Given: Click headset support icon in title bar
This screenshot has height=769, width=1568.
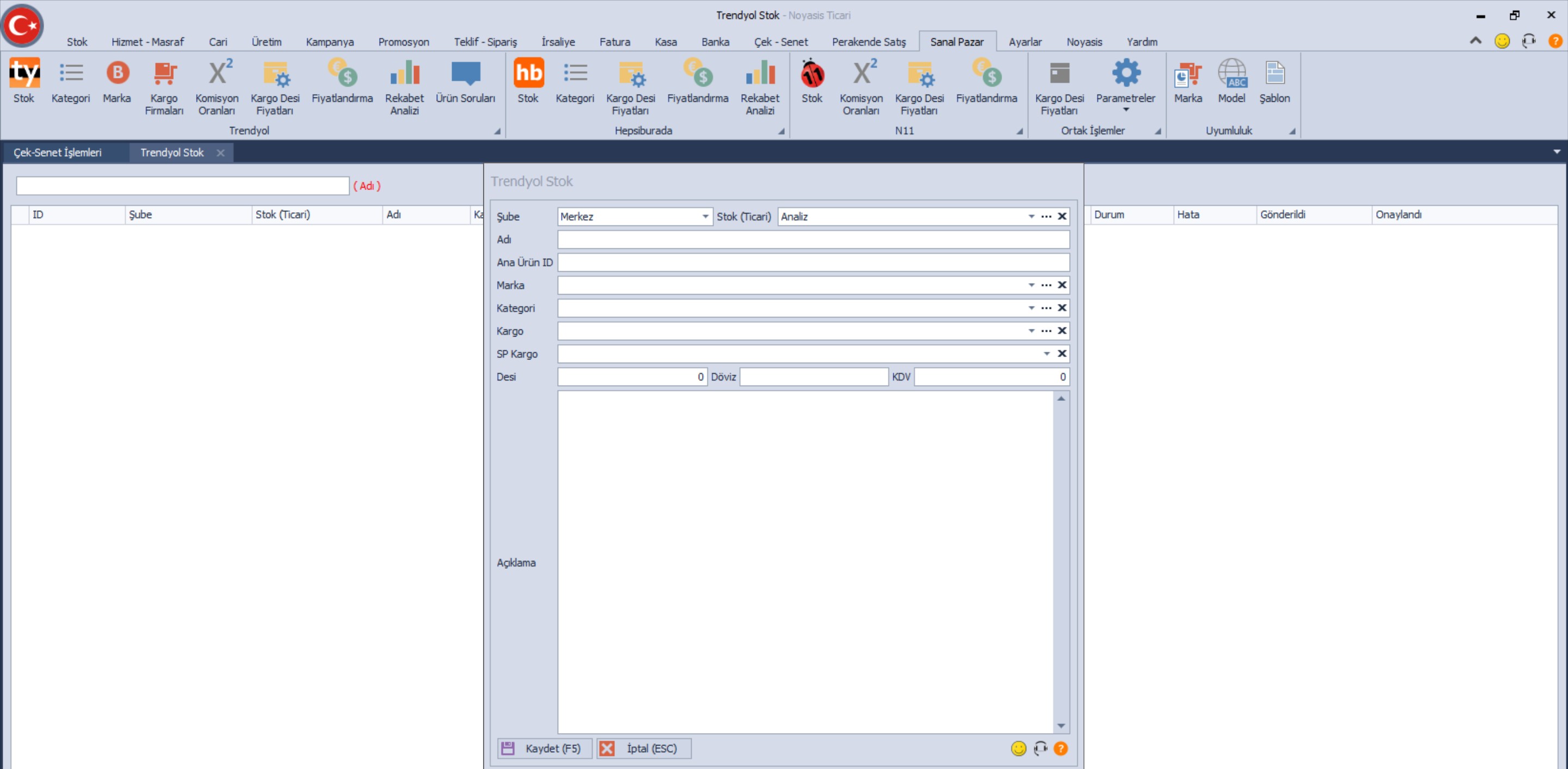Looking at the screenshot, I should click(x=1528, y=41).
